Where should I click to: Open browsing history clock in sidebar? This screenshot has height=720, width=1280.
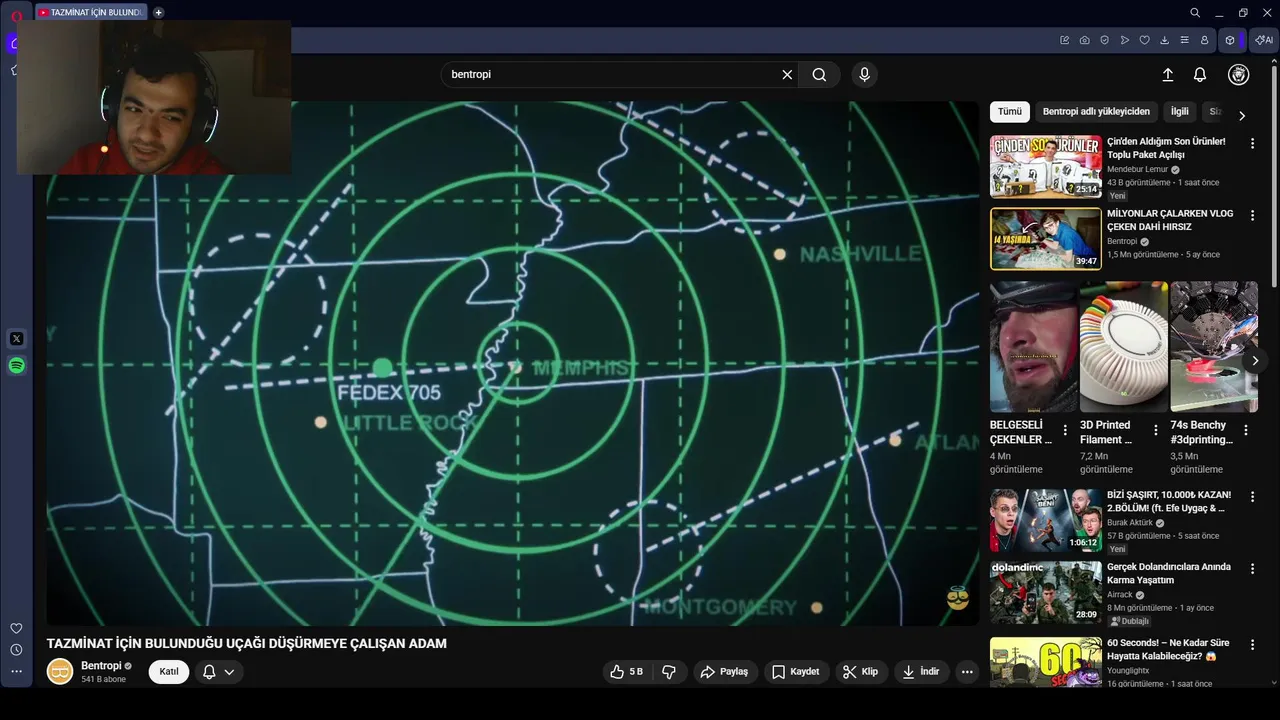coord(16,650)
